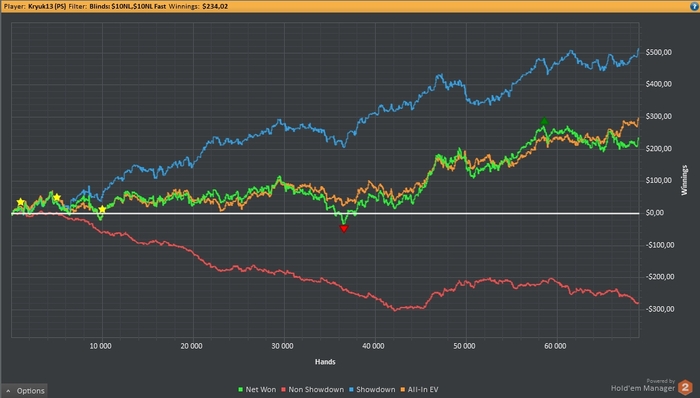
Task: Click the green Net Won color swatch
Action: coord(241,390)
